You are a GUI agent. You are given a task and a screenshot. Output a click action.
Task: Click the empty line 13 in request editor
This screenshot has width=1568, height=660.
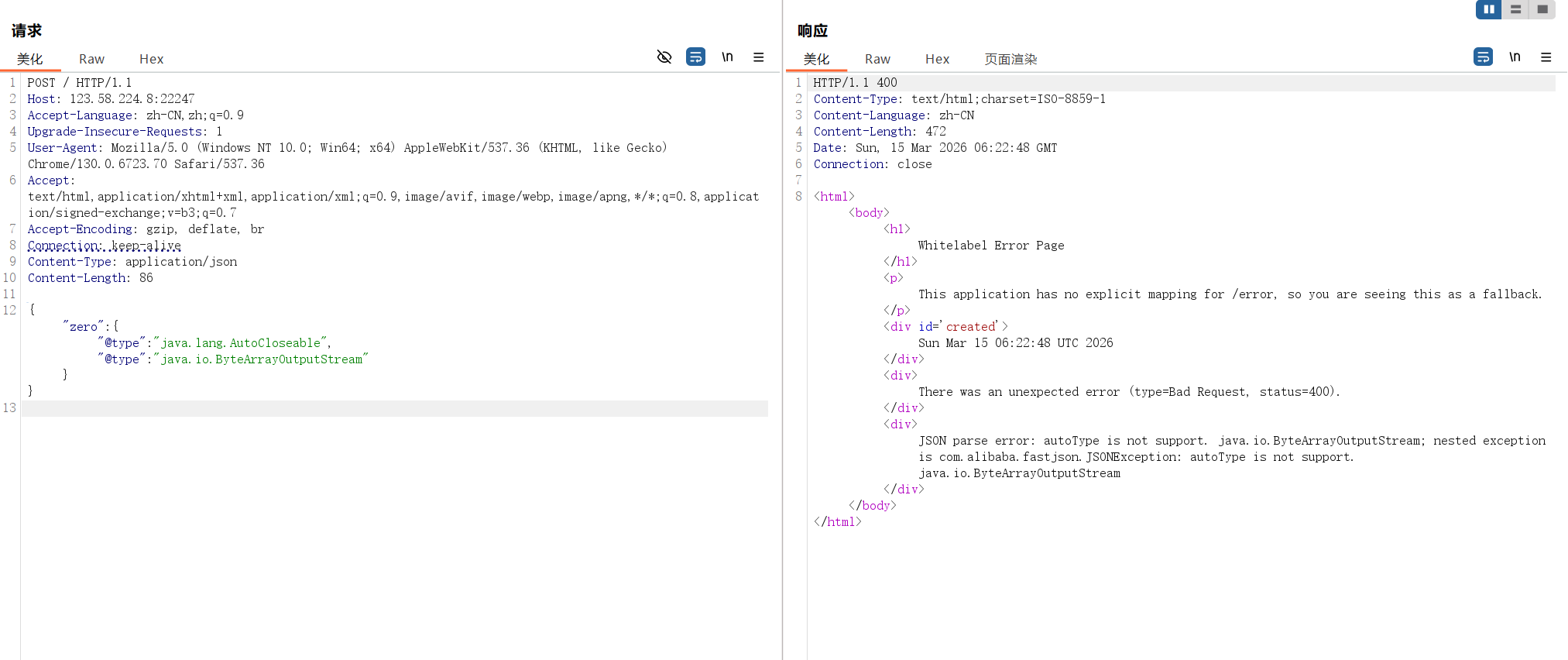pos(387,408)
